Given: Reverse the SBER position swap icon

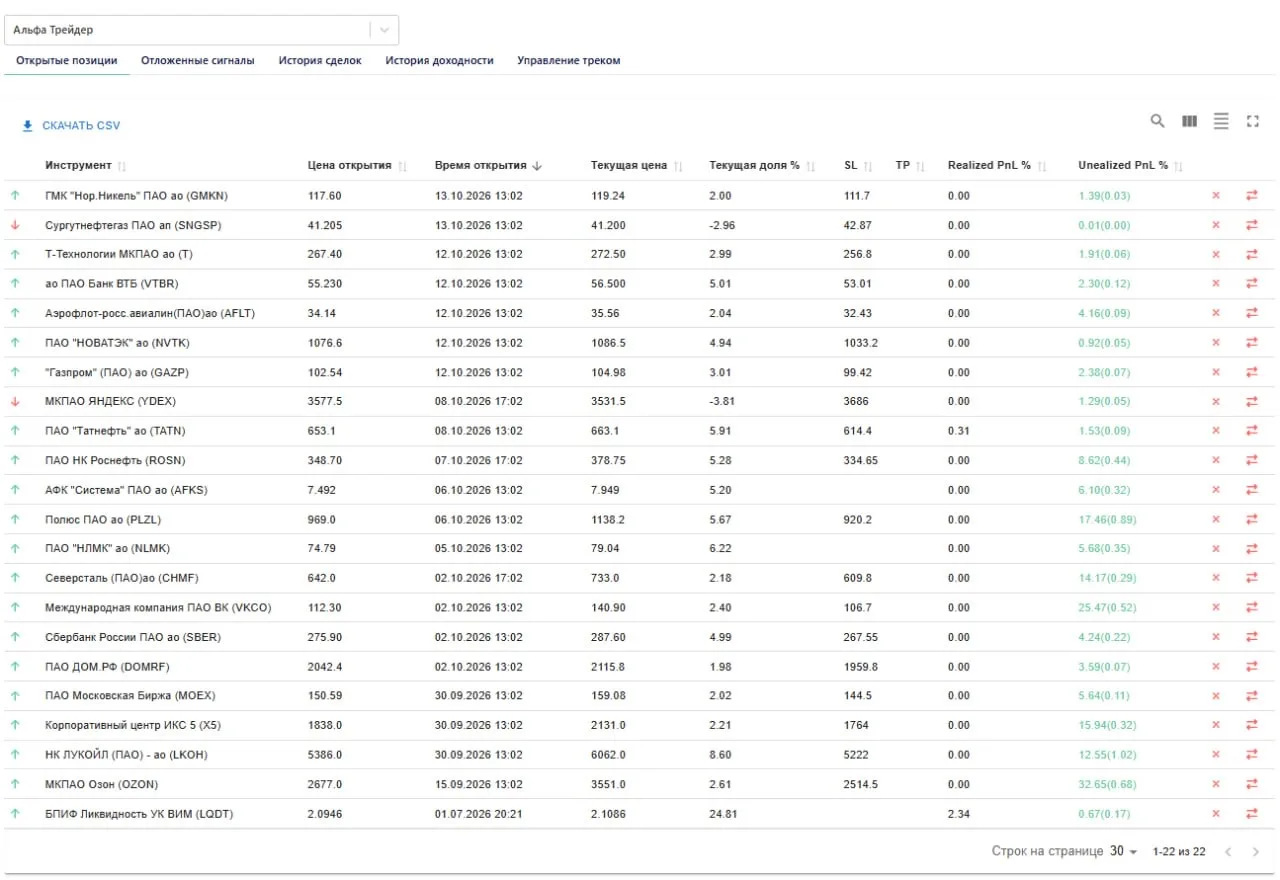Looking at the screenshot, I should pyautogui.click(x=1251, y=637).
